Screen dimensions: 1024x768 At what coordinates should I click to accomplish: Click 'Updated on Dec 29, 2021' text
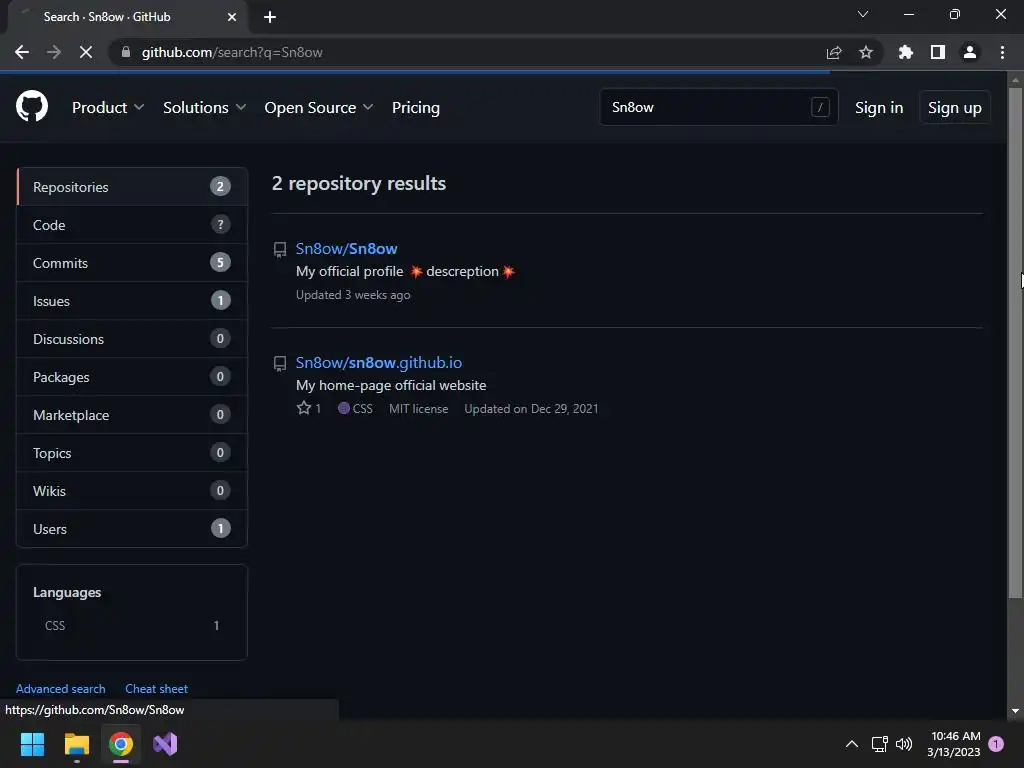point(531,409)
